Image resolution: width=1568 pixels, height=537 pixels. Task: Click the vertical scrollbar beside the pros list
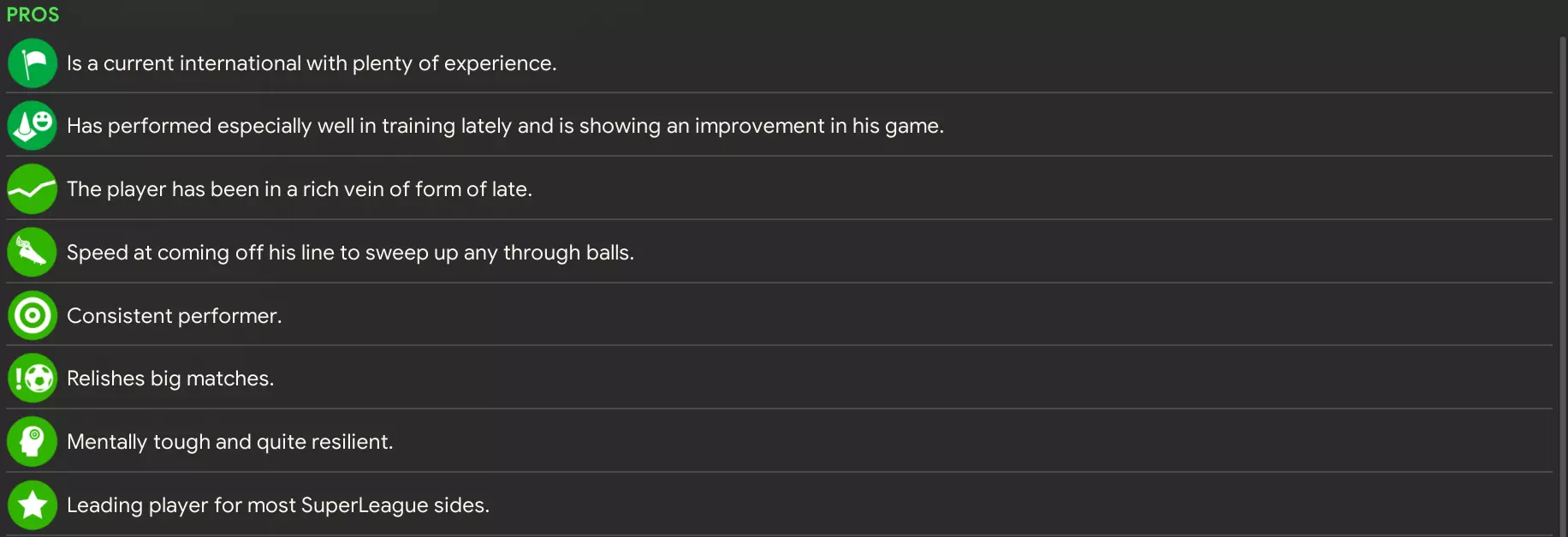click(1562, 283)
